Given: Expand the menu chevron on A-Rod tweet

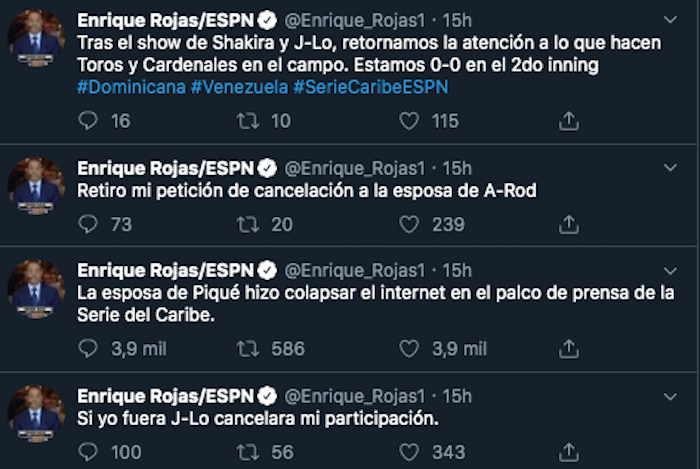Looking at the screenshot, I should (668, 168).
